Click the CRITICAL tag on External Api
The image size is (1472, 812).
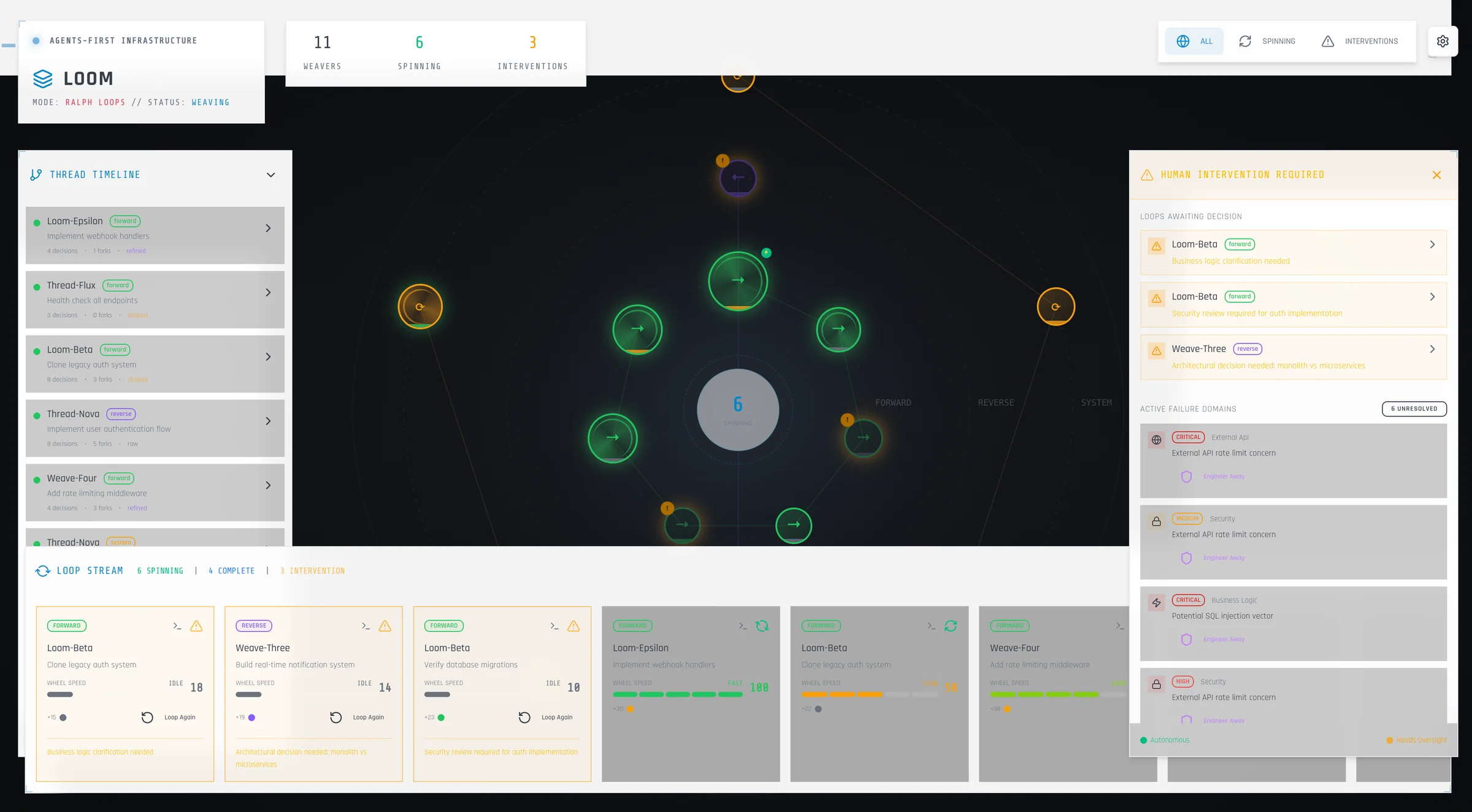coord(1188,437)
